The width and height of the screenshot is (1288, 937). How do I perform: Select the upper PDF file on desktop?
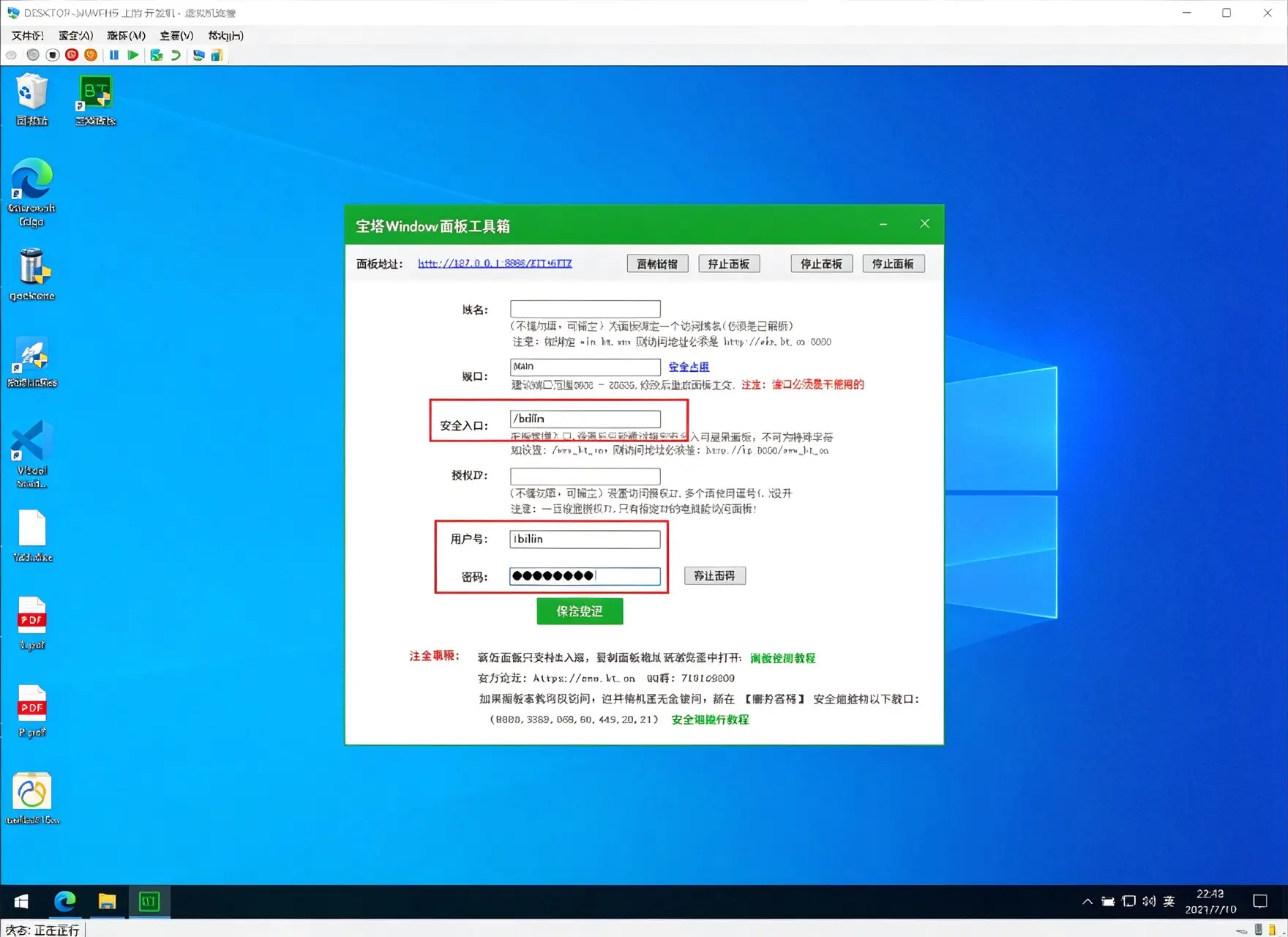(x=32, y=623)
